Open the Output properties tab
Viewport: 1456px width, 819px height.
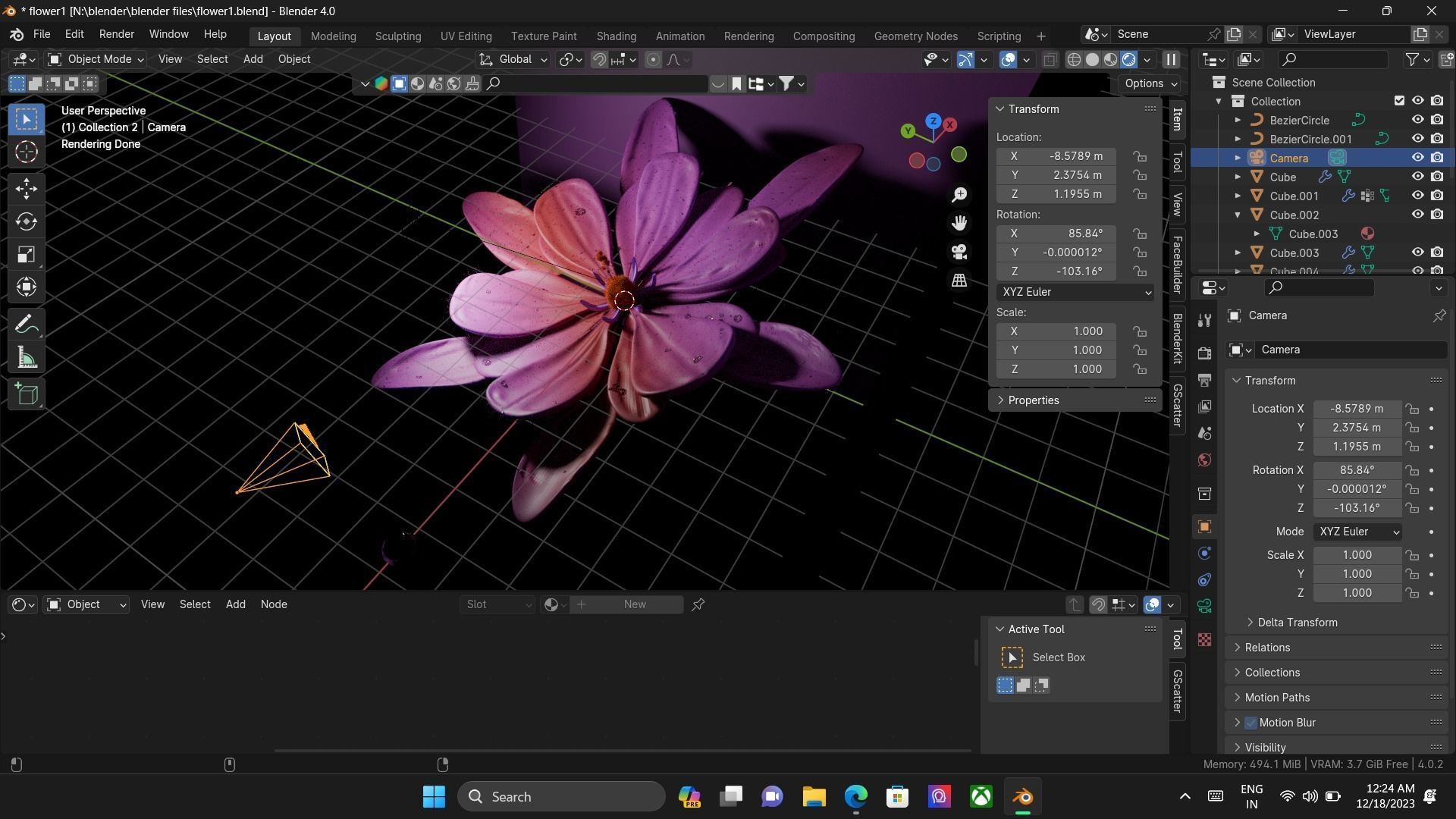(1204, 380)
